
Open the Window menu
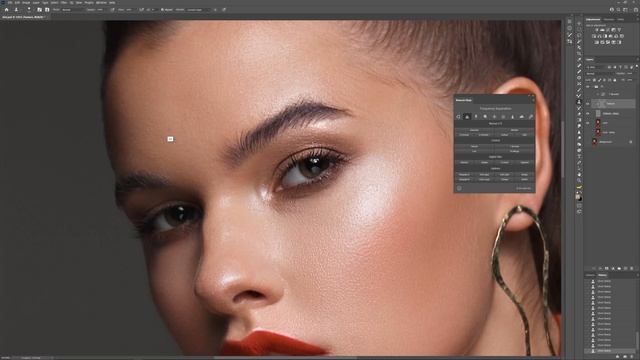tap(101, 2)
